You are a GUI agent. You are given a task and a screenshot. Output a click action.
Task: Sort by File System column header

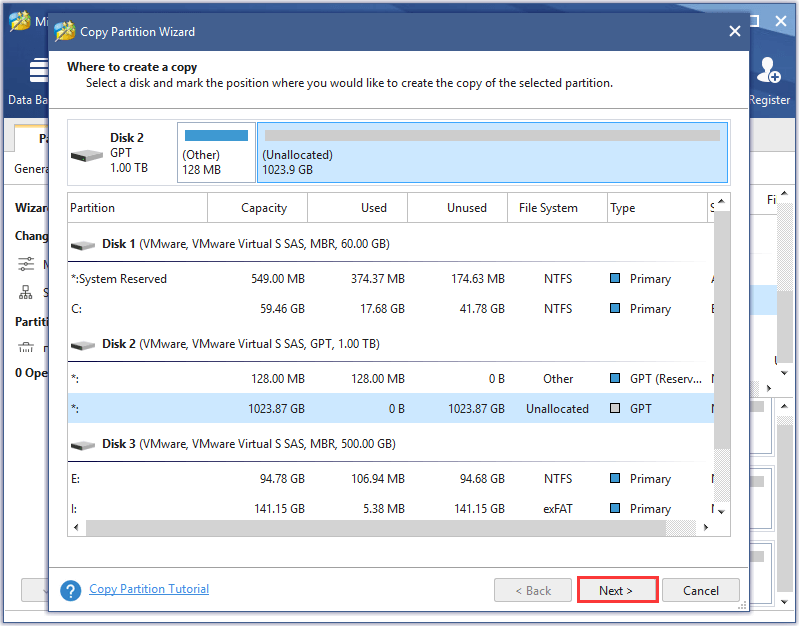point(557,208)
